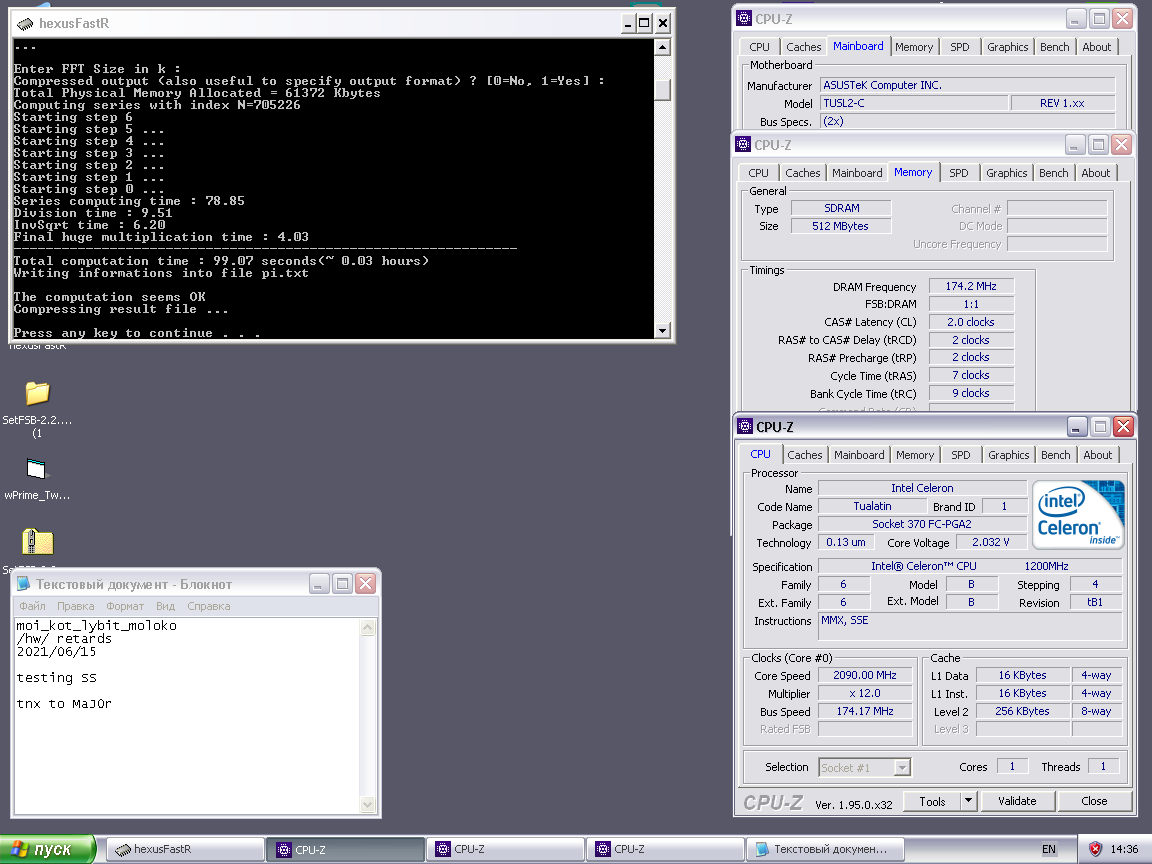Open Caches tab in CPU window

coord(804,456)
